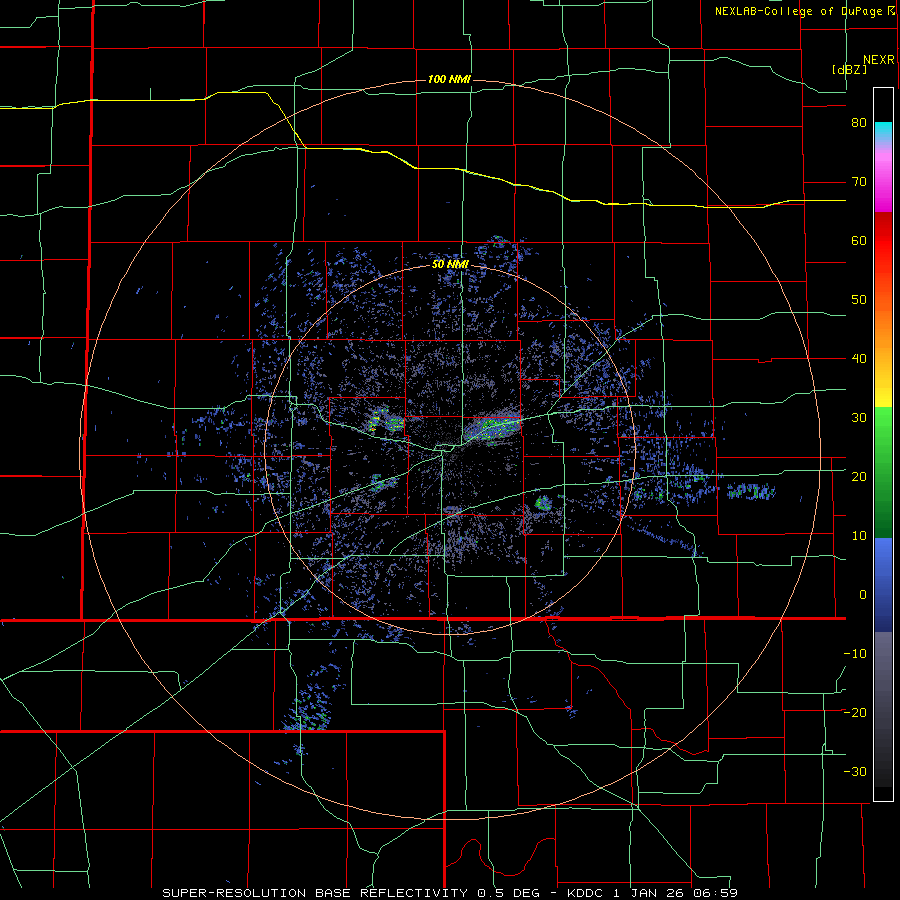
Task: Click the cyan segment of the color bar
Action: [883, 132]
